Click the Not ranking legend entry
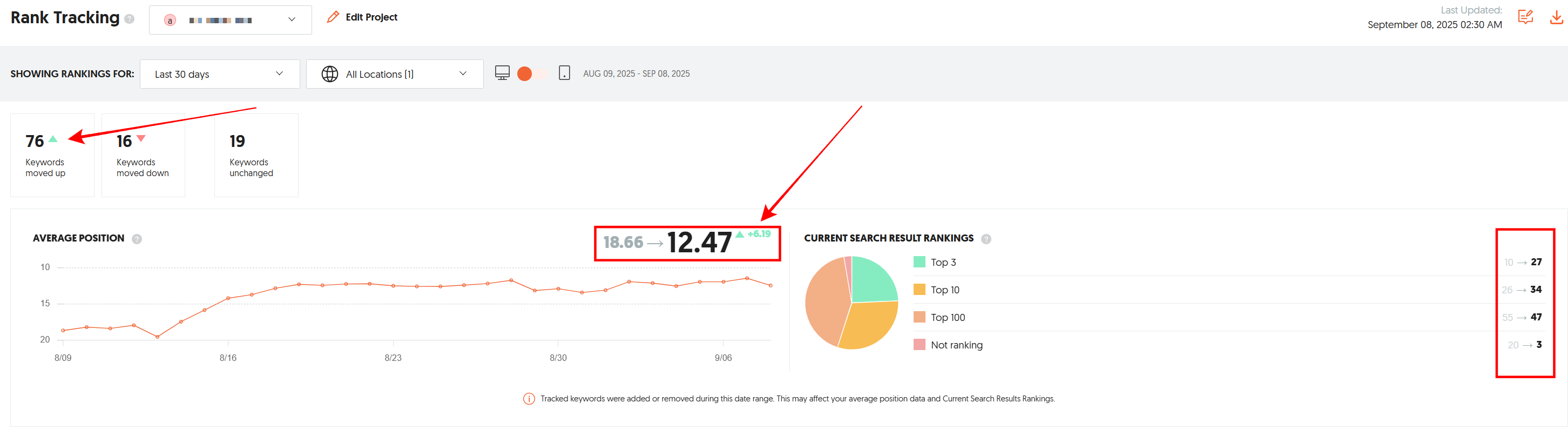The height and width of the screenshot is (436, 1568). [x=956, y=345]
